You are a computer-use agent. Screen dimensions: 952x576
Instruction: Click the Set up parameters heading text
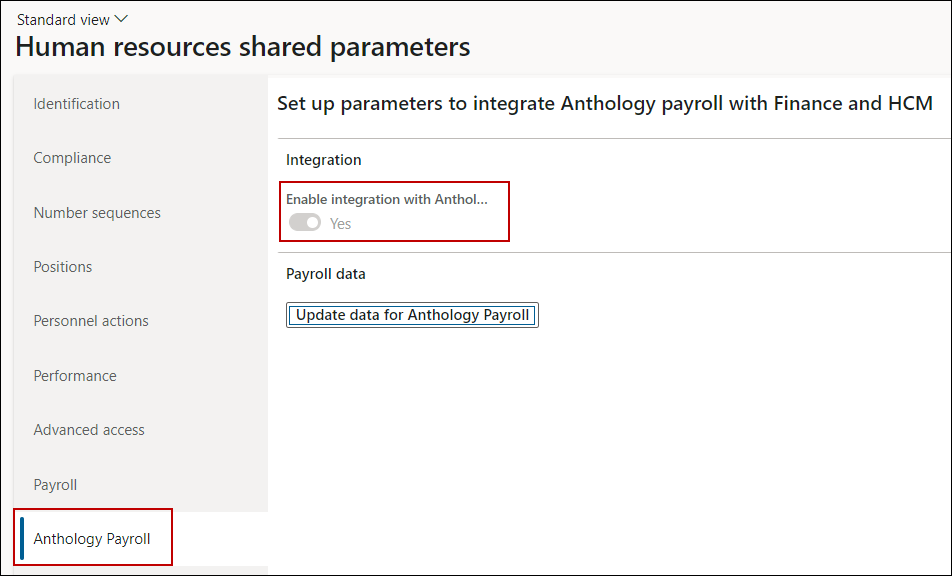click(604, 103)
